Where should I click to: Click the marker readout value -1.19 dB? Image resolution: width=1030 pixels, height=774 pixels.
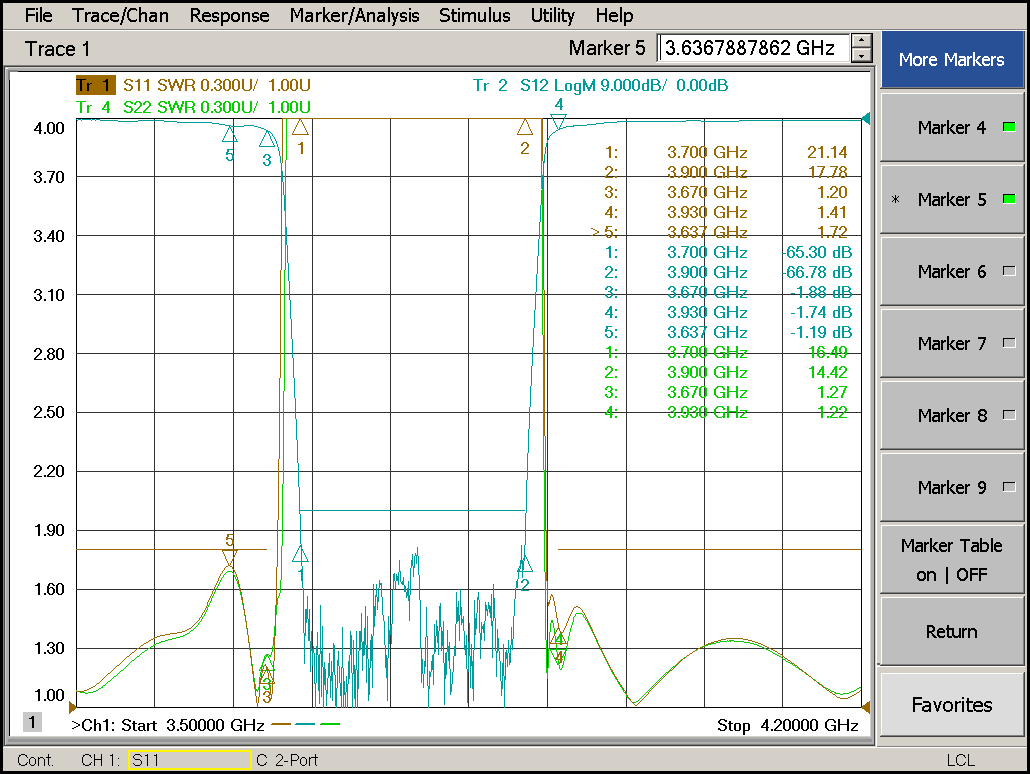(821, 332)
